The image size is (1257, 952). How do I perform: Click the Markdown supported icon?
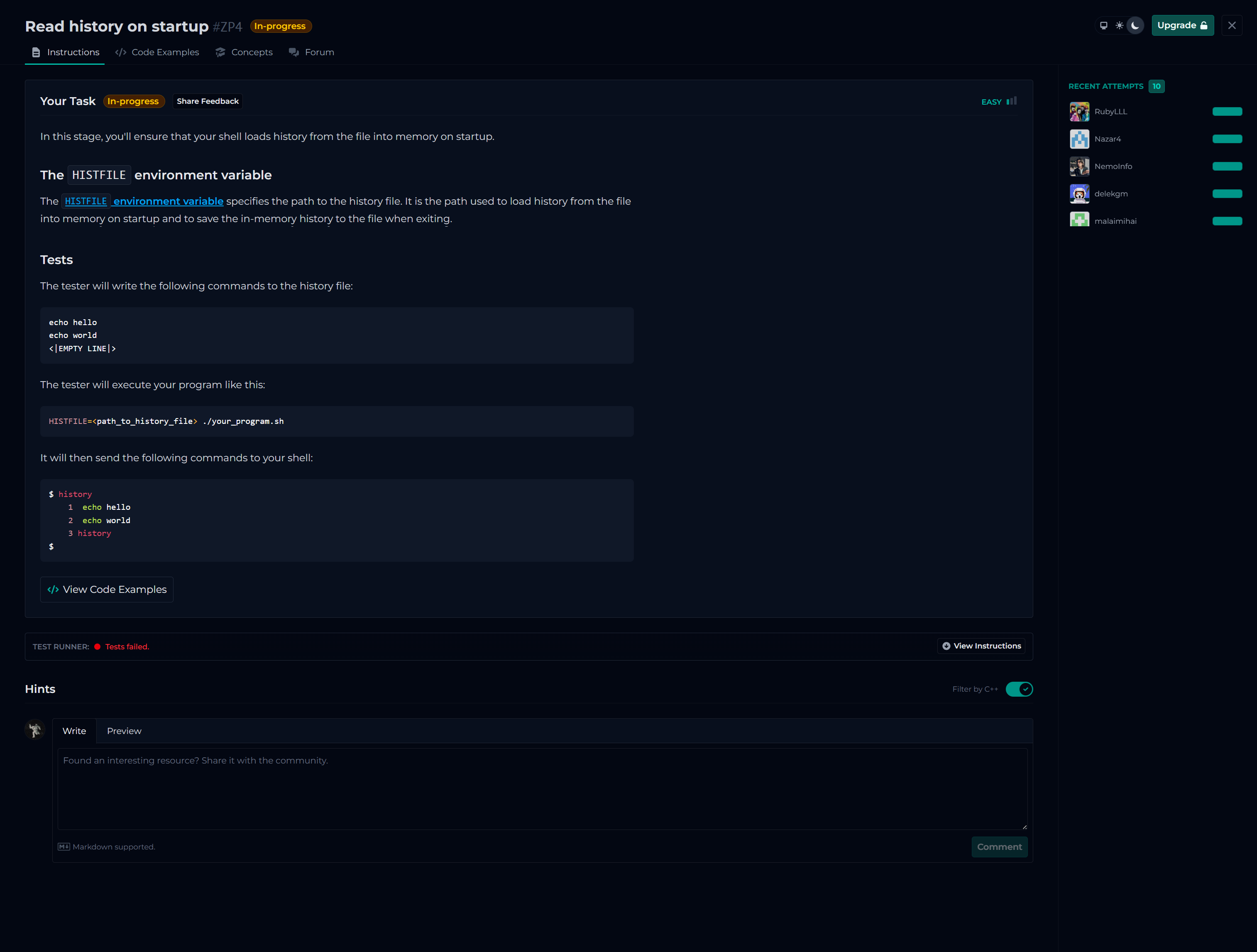click(x=64, y=847)
